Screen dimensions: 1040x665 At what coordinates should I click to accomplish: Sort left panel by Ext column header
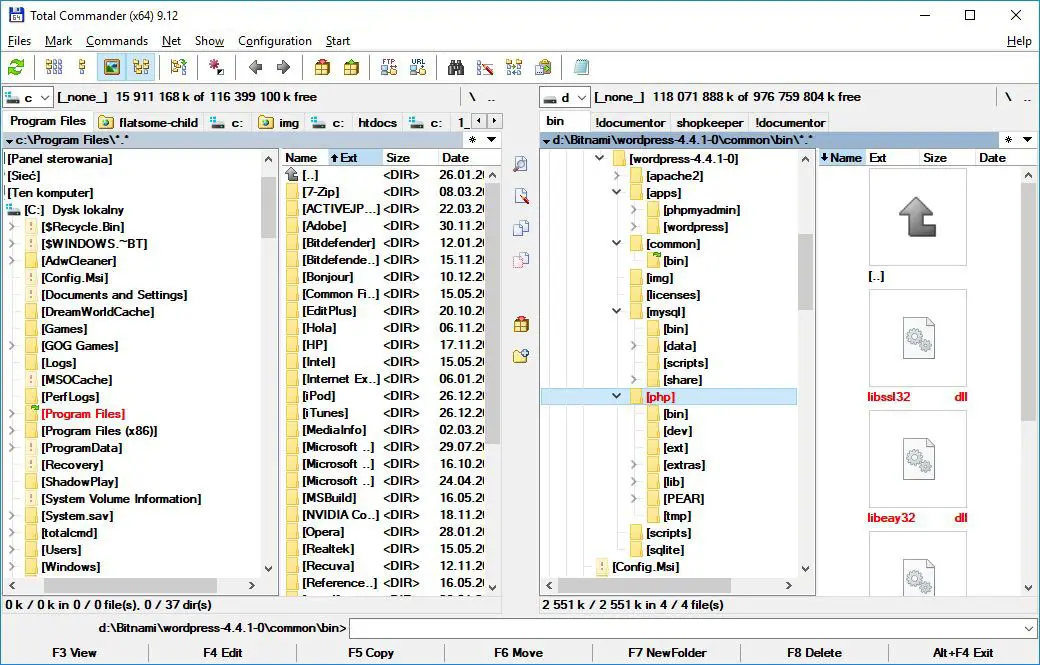(x=355, y=158)
